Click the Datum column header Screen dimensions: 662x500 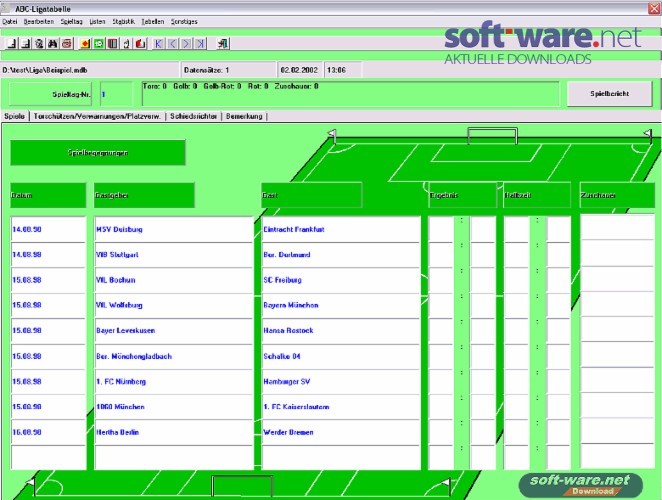[x=48, y=195]
